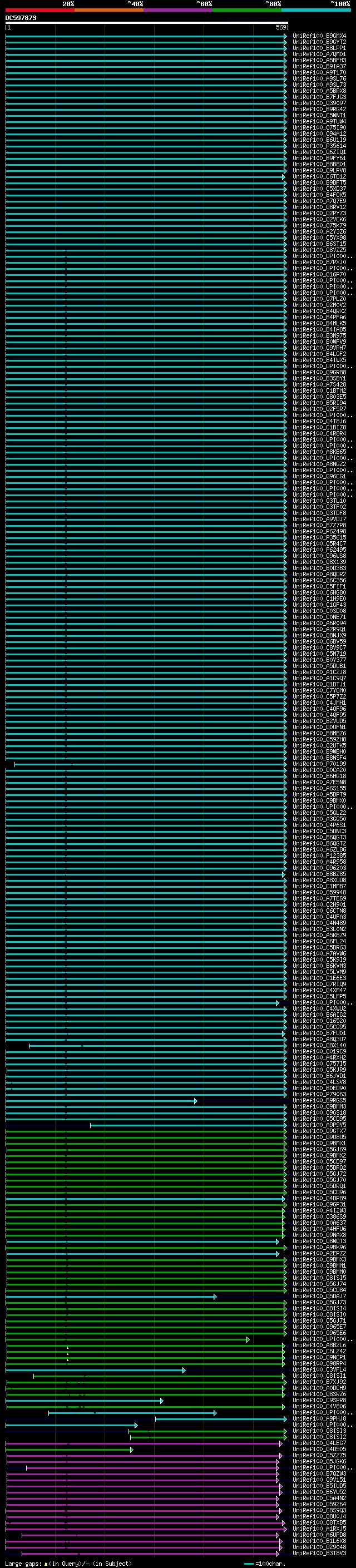The image size is (356, 1568).
Task: Open hit UniRef100_P35614
Action: [319, 146]
